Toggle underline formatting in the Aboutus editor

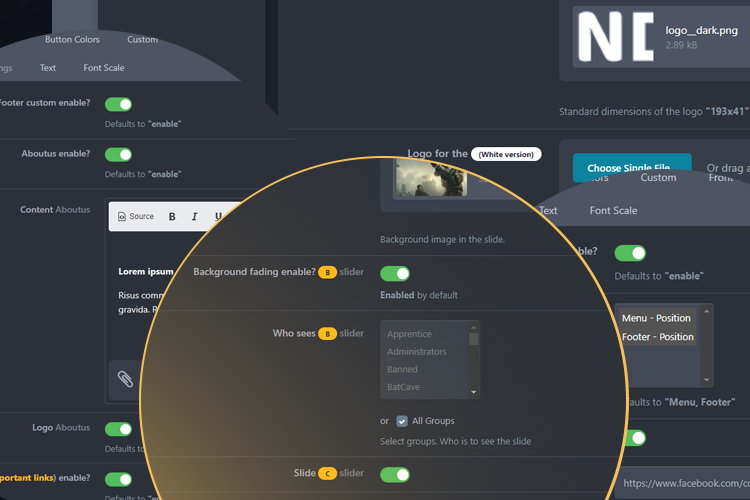coord(218,217)
